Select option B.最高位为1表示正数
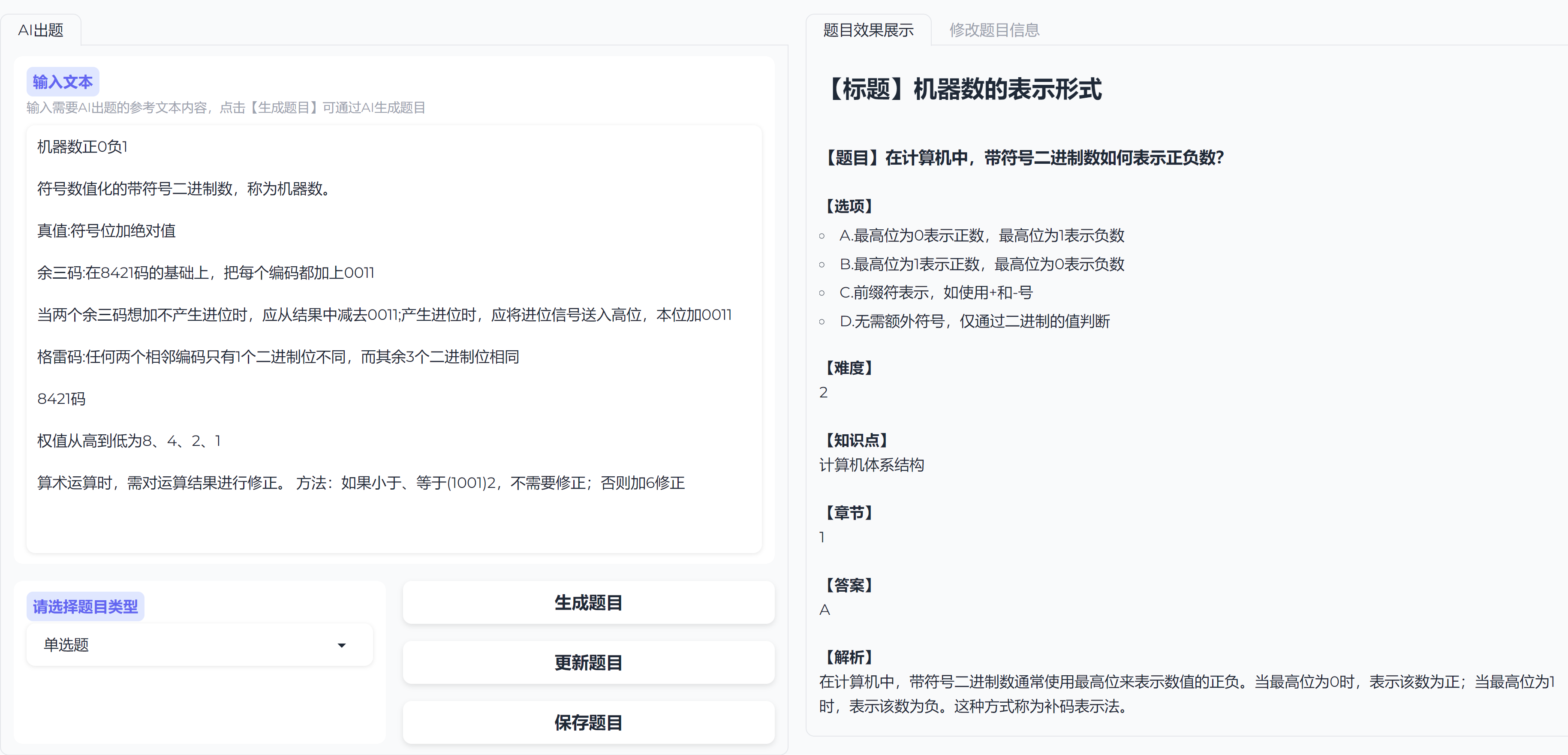The width and height of the screenshot is (1568, 755). 981,264
